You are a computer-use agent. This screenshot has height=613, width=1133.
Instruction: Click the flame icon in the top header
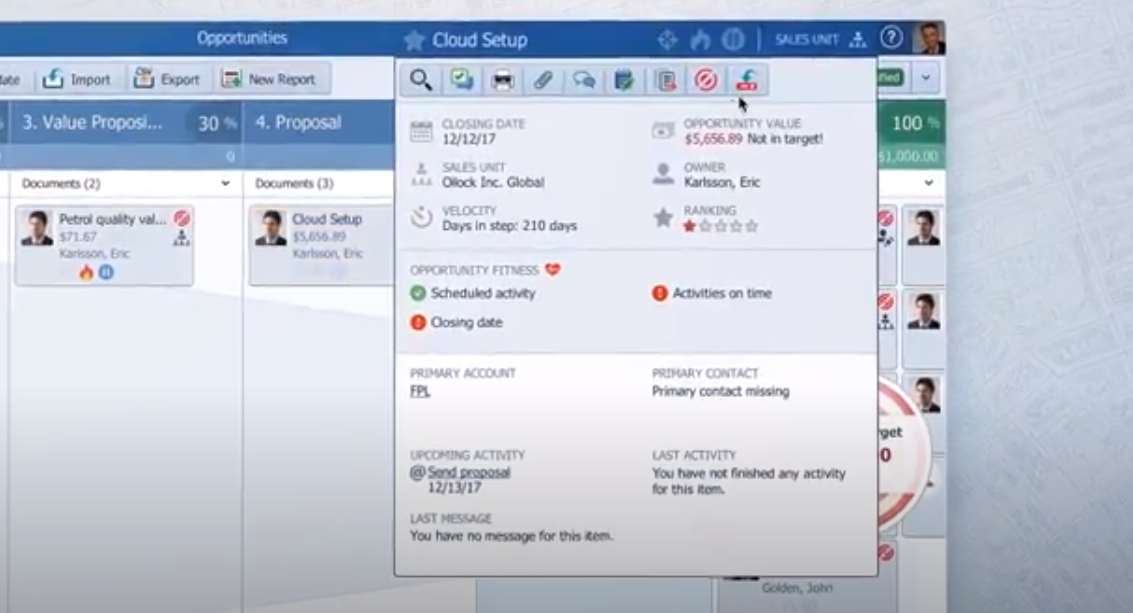click(700, 38)
